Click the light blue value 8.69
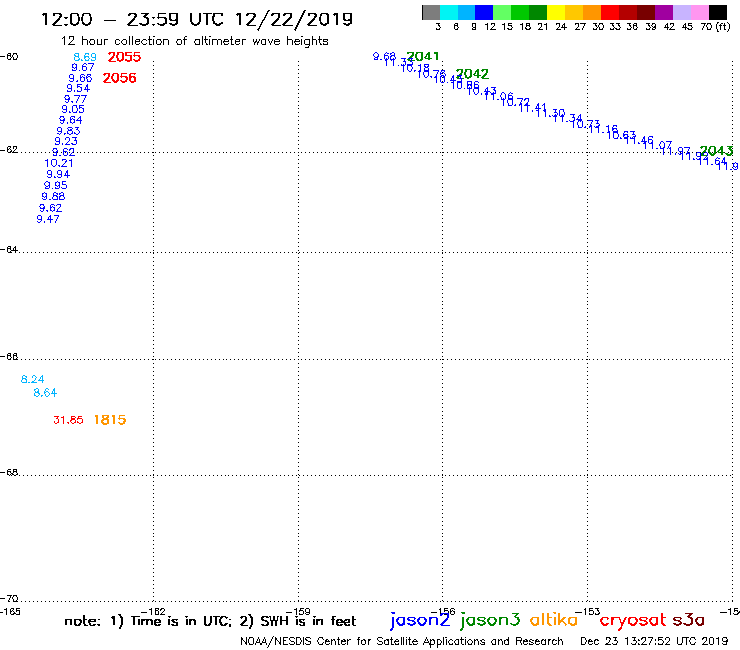This screenshot has height=650, width=740. point(85,57)
